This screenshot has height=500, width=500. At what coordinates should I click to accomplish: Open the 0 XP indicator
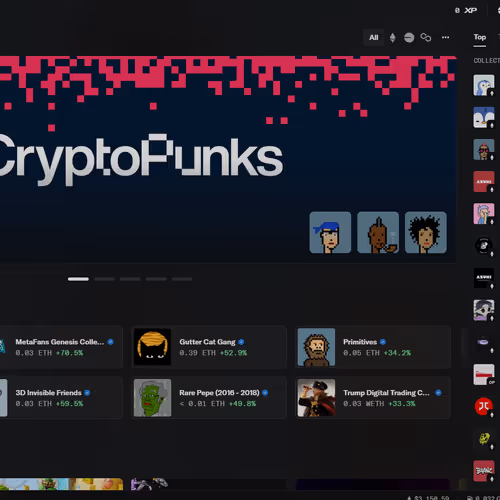[466, 10]
